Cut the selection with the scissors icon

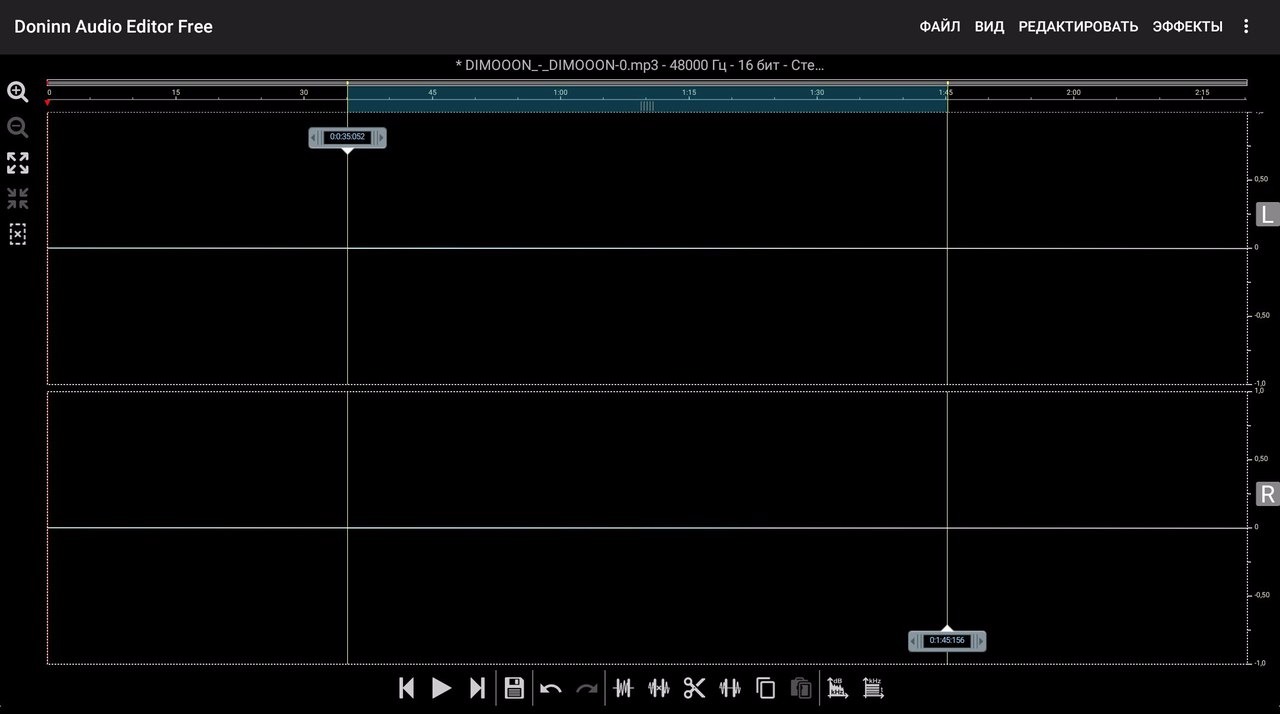pos(694,688)
